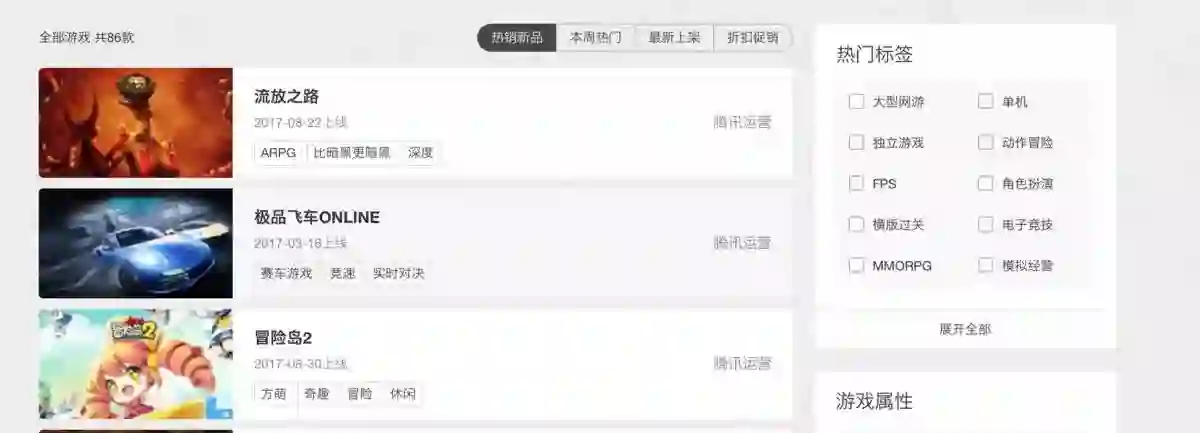Switch to the 热销新品 tab
The width and height of the screenshot is (1200, 433).
[517, 38]
